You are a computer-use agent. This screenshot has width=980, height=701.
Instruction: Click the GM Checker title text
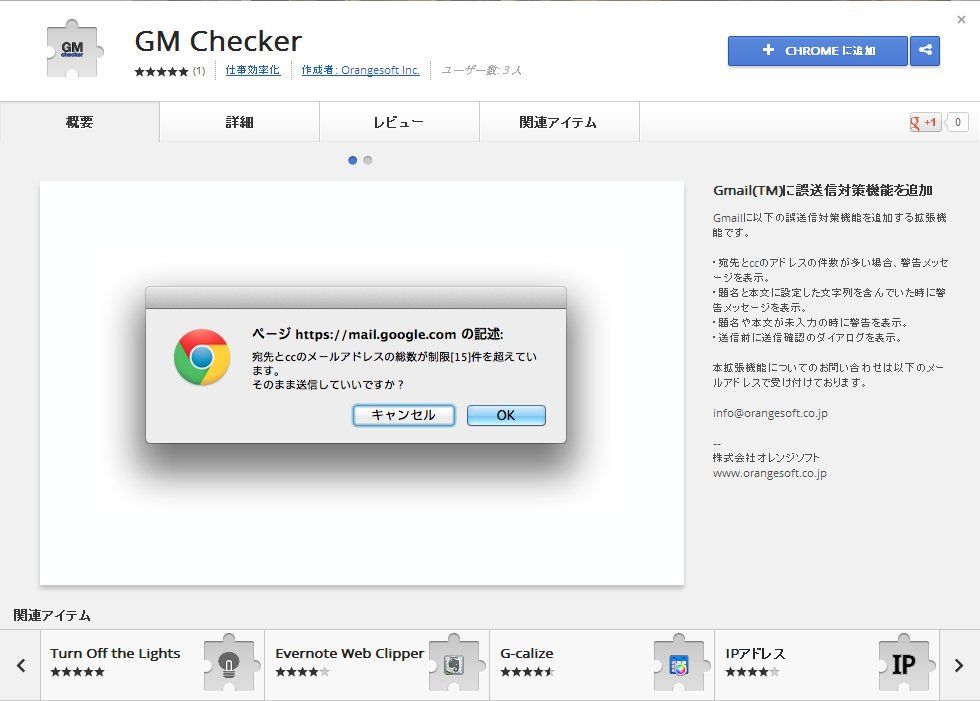pyautogui.click(x=218, y=41)
